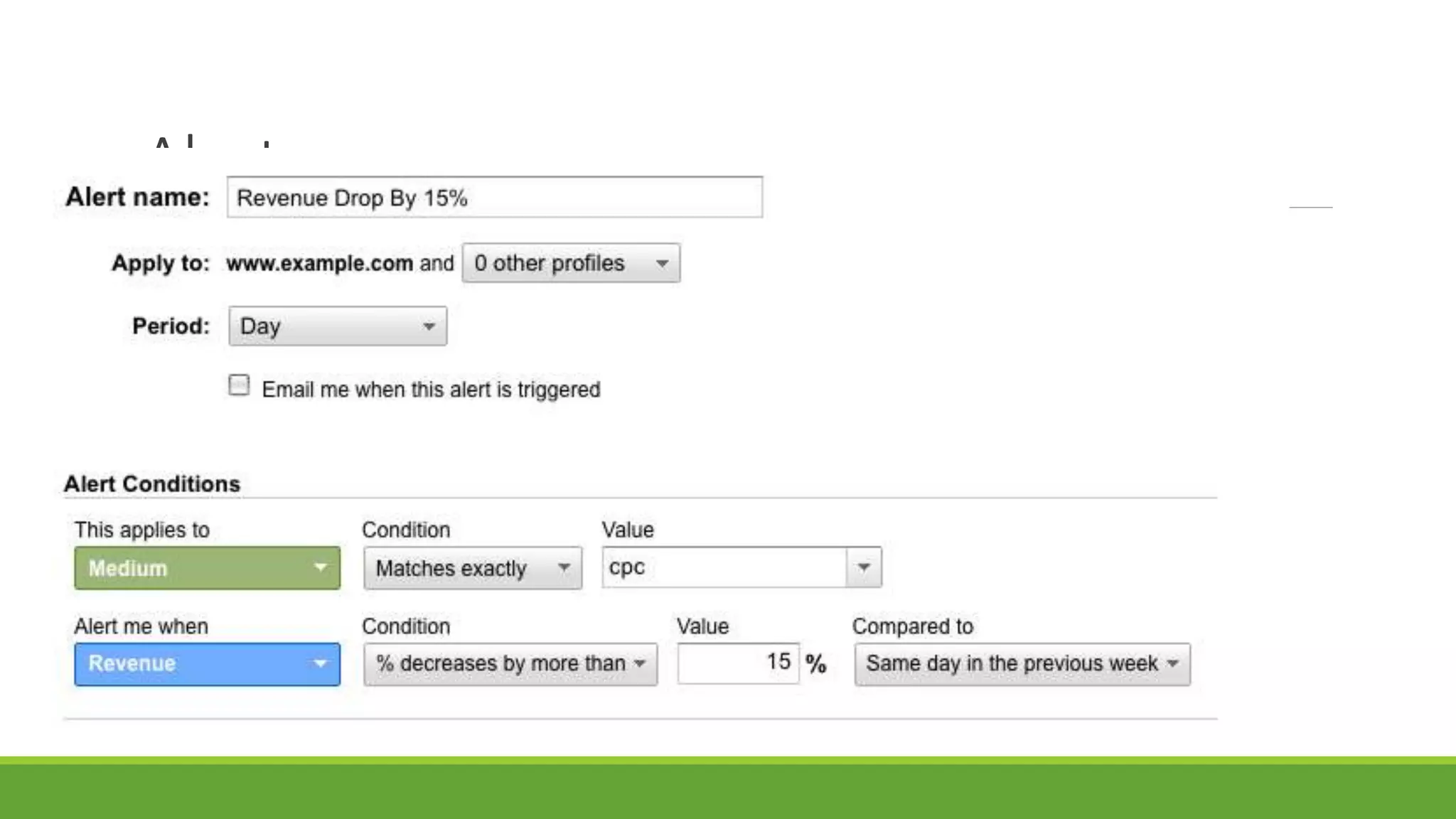The height and width of the screenshot is (819, 1456).
Task: Click the white arrow on Revenue button
Action: point(320,663)
